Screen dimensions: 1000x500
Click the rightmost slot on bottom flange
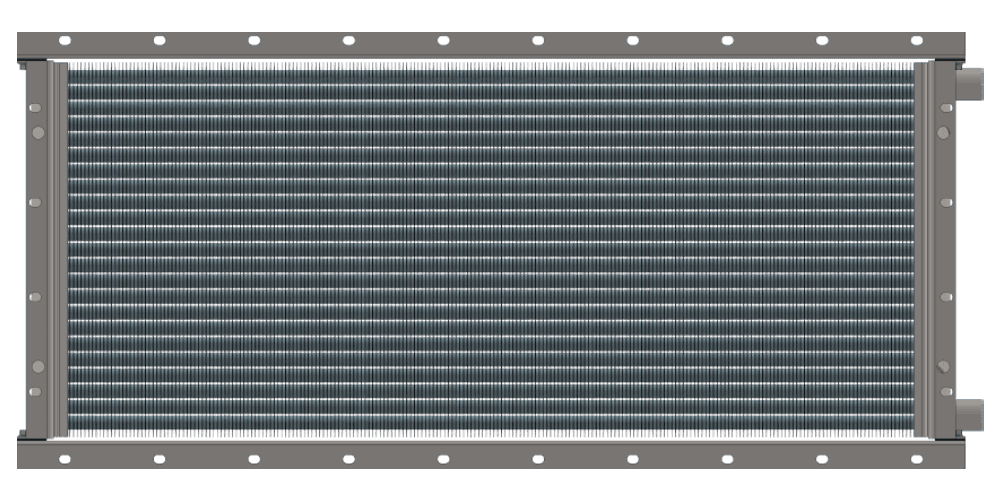(x=916, y=459)
